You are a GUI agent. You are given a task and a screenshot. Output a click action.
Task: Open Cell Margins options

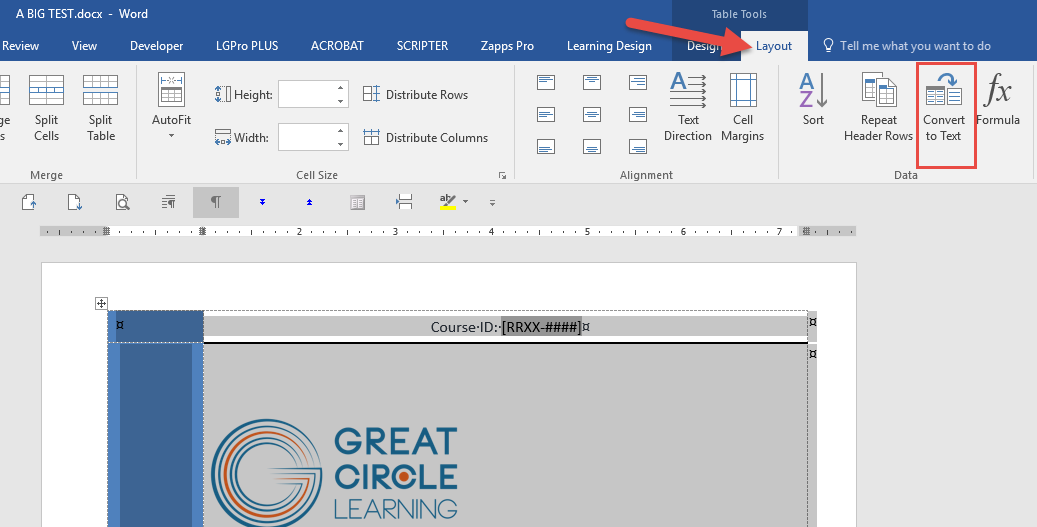pos(743,108)
